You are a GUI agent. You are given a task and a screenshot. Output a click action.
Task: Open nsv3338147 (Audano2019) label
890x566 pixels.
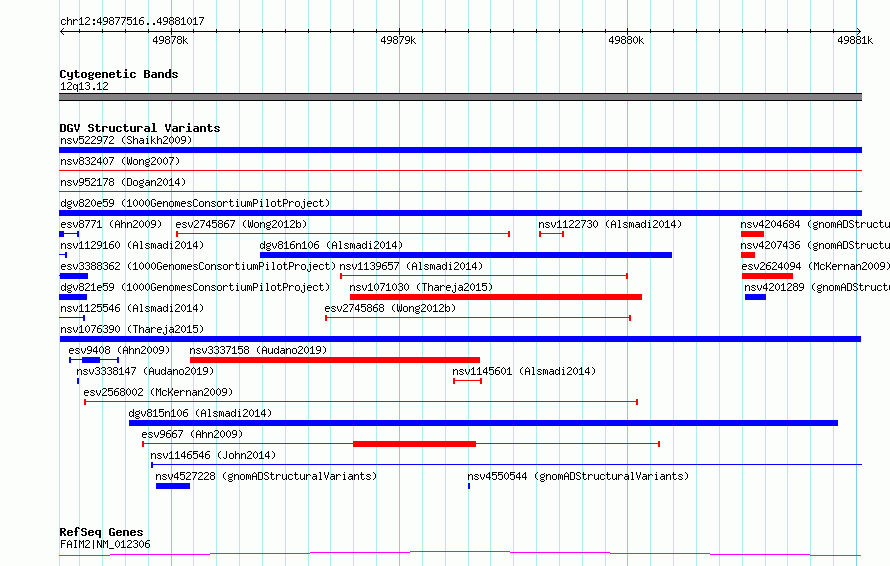145,371
